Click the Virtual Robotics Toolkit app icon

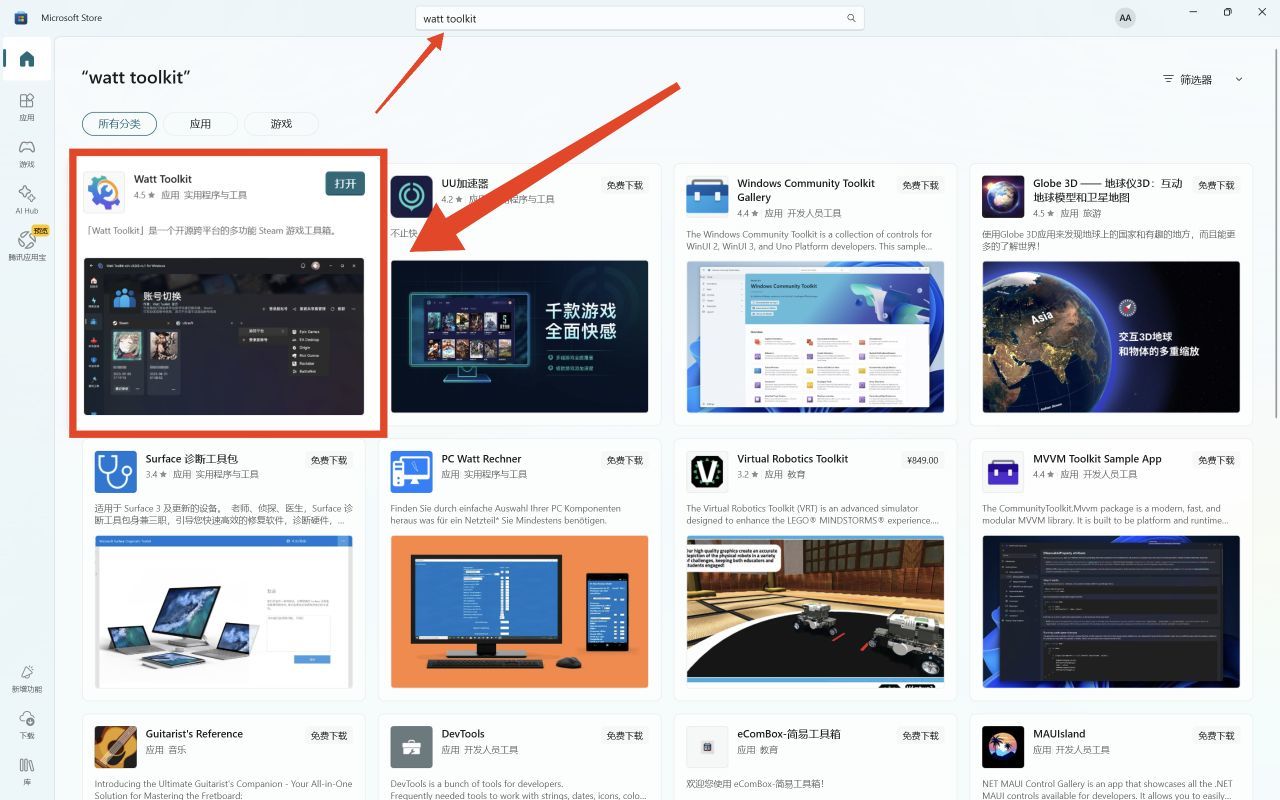pyautogui.click(x=707, y=472)
